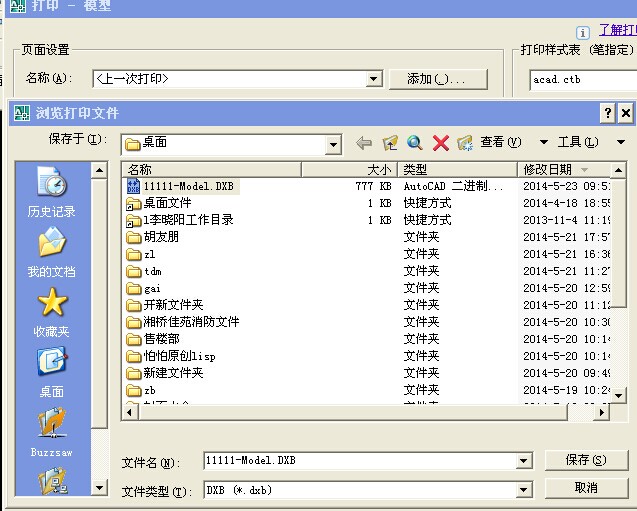Create a new folder via toolbar icon
Viewport: 637px width, 511px height.
(465, 143)
